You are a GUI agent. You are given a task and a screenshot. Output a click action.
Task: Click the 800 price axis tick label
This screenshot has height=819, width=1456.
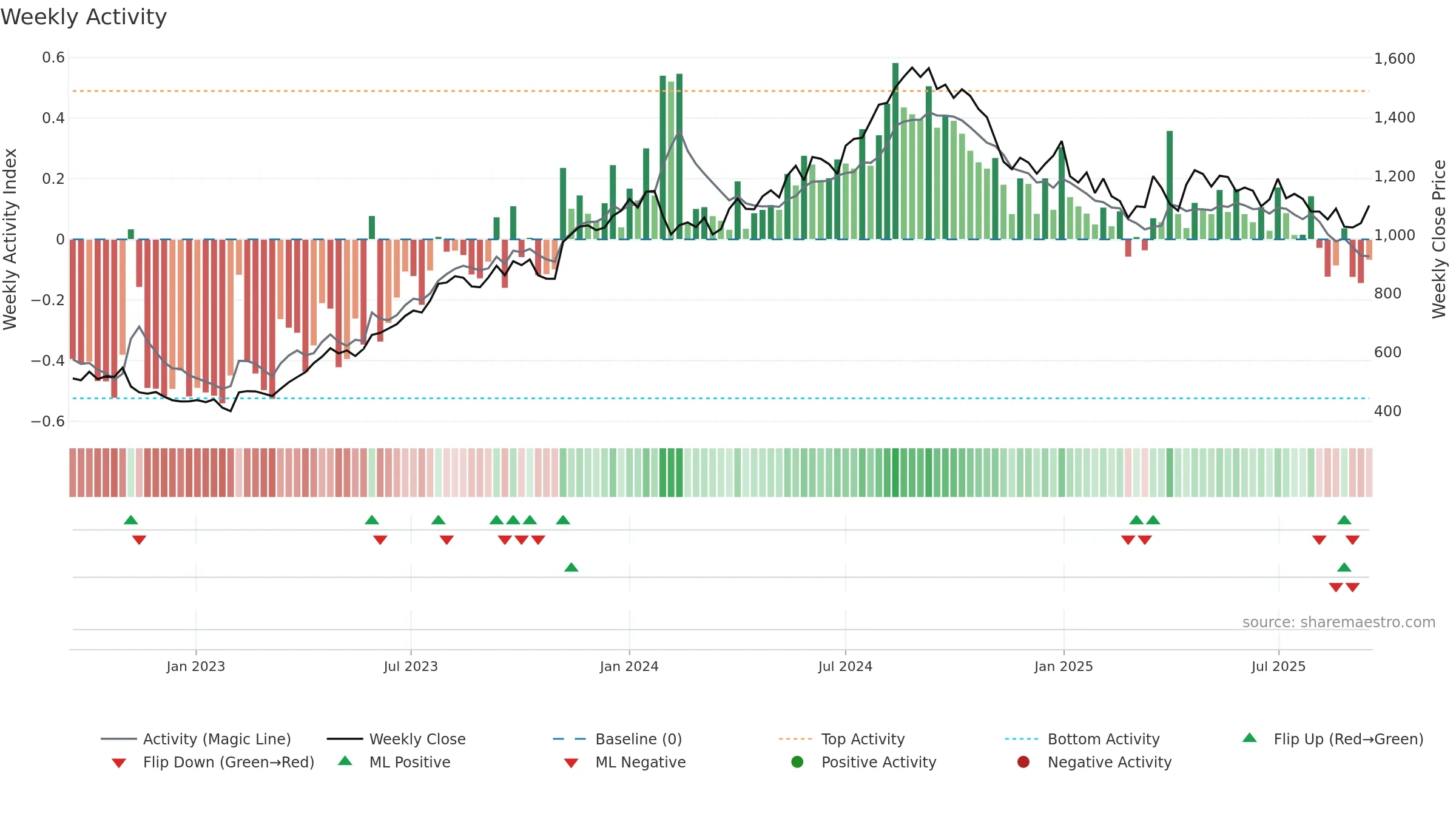click(x=1388, y=294)
